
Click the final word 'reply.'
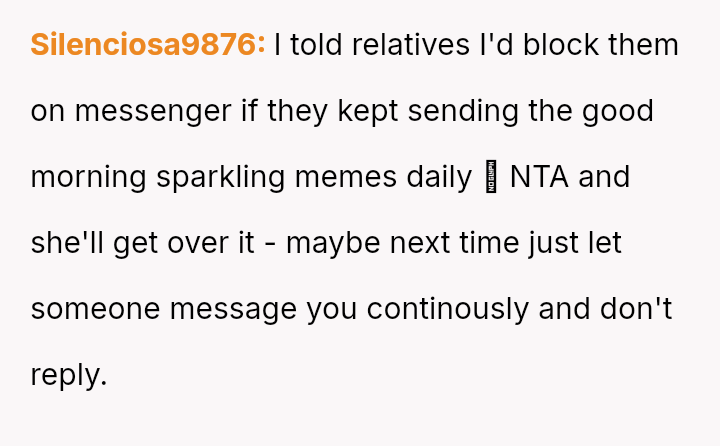(68, 375)
